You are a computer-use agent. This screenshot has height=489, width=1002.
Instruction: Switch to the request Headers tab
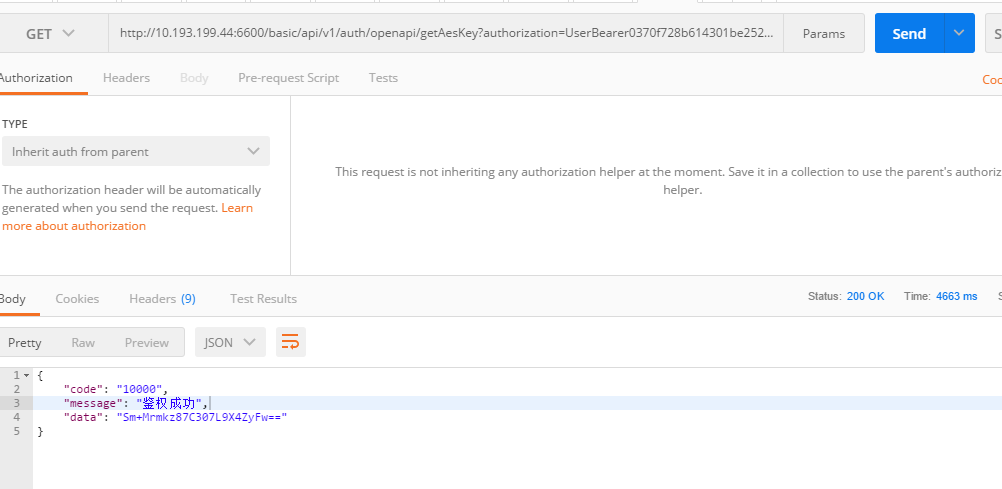[x=126, y=78]
